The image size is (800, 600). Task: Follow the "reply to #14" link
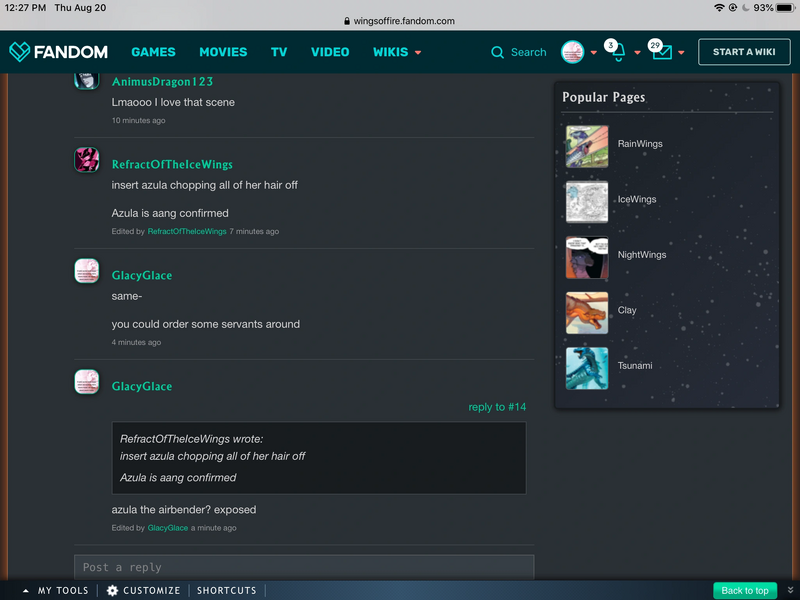point(497,407)
